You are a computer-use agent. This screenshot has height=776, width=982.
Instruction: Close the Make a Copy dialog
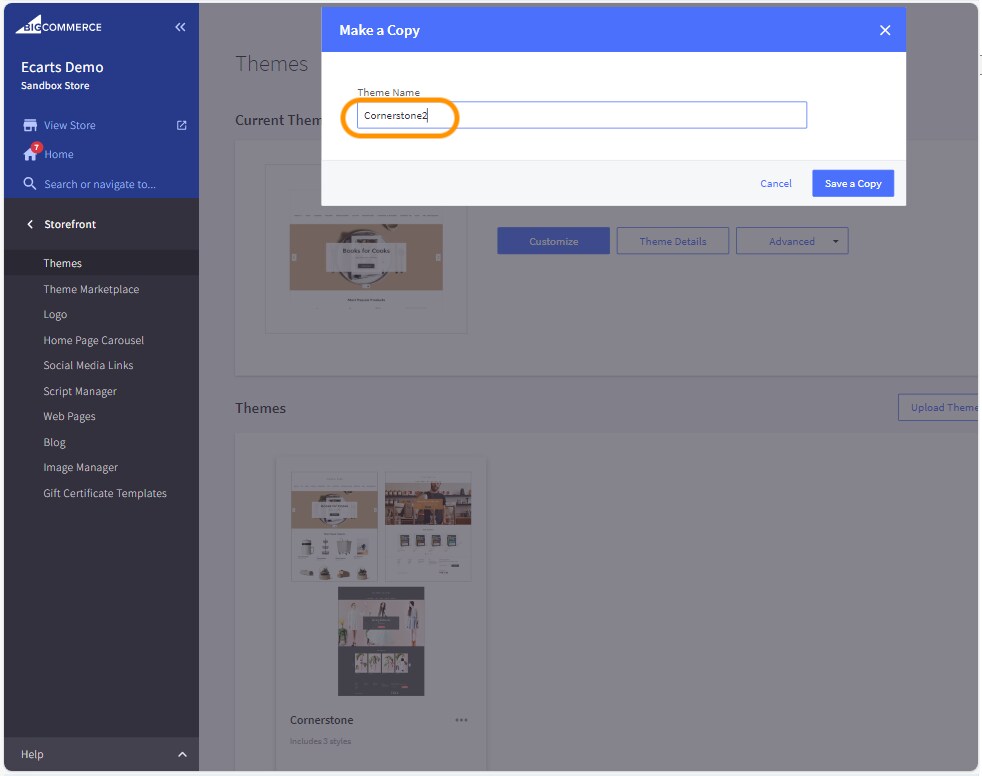(885, 30)
